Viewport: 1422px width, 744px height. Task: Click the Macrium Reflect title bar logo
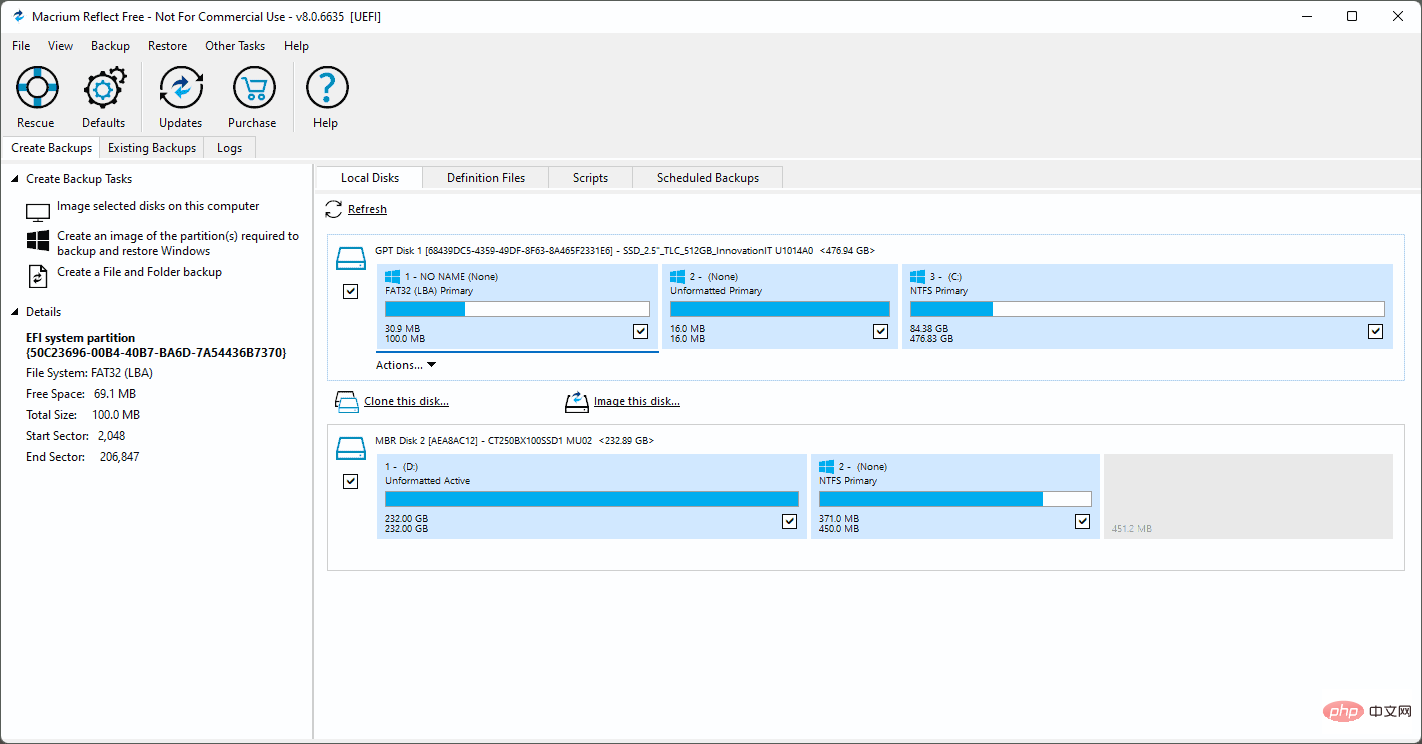coord(18,16)
